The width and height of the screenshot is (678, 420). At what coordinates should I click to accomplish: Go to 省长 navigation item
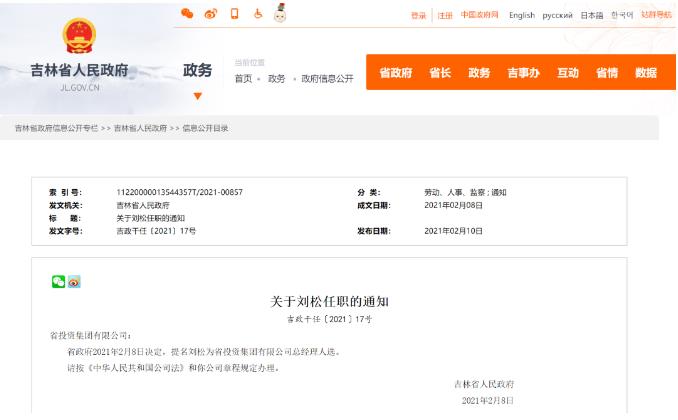click(x=440, y=73)
